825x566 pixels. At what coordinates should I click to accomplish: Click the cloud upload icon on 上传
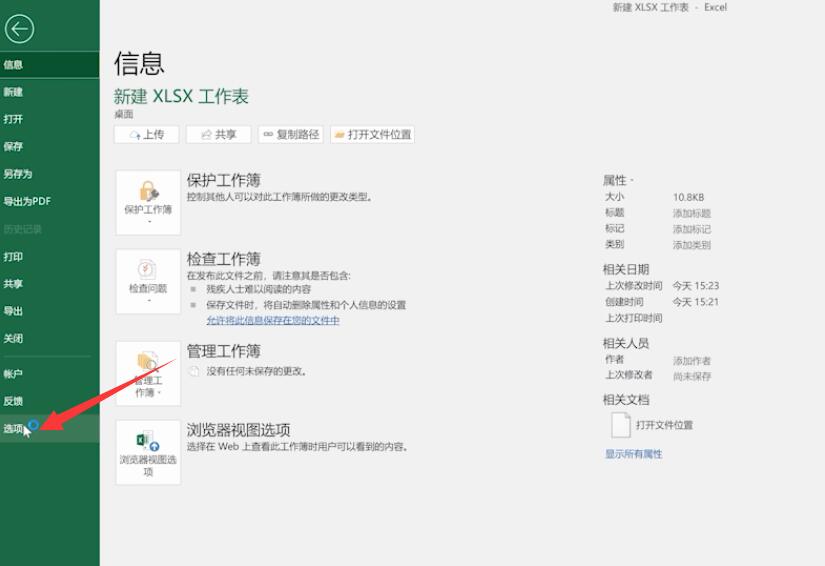coord(135,135)
